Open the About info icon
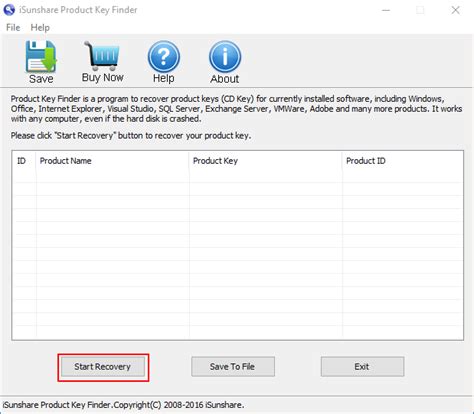 pyautogui.click(x=225, y=56)
